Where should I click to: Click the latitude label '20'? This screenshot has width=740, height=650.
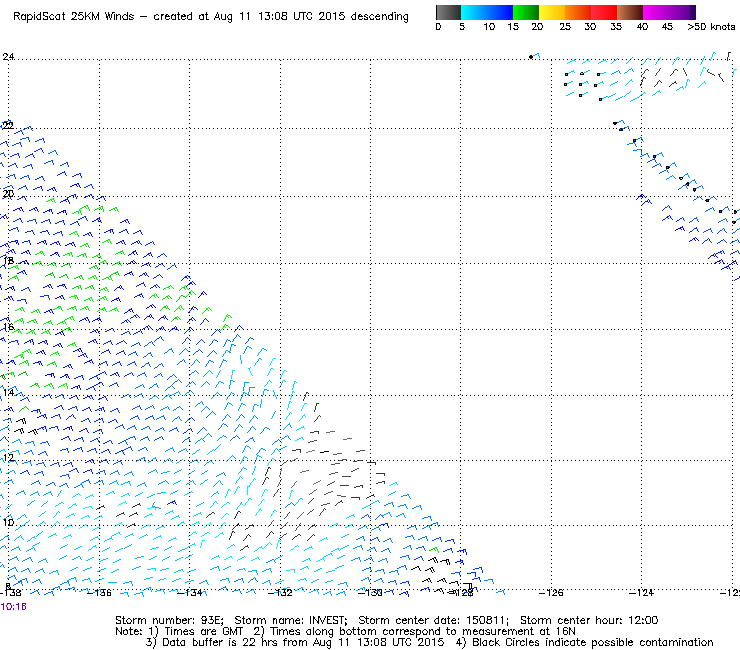click(8, 194)
